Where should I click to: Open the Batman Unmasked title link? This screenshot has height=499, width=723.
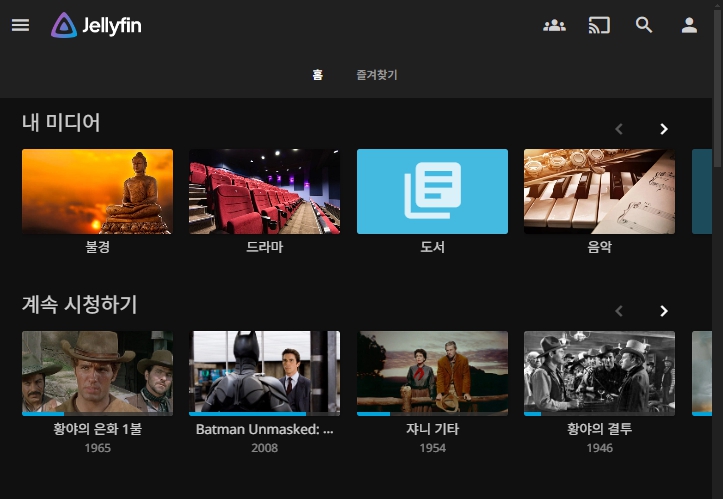tap(265, 429)
